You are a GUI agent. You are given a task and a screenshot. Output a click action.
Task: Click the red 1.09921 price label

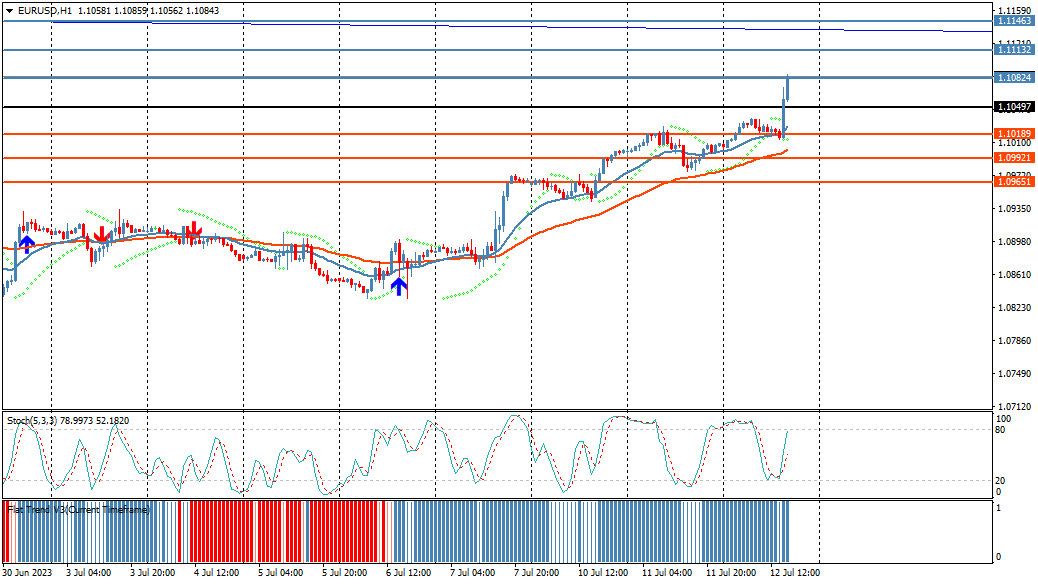click(1014, 158)
